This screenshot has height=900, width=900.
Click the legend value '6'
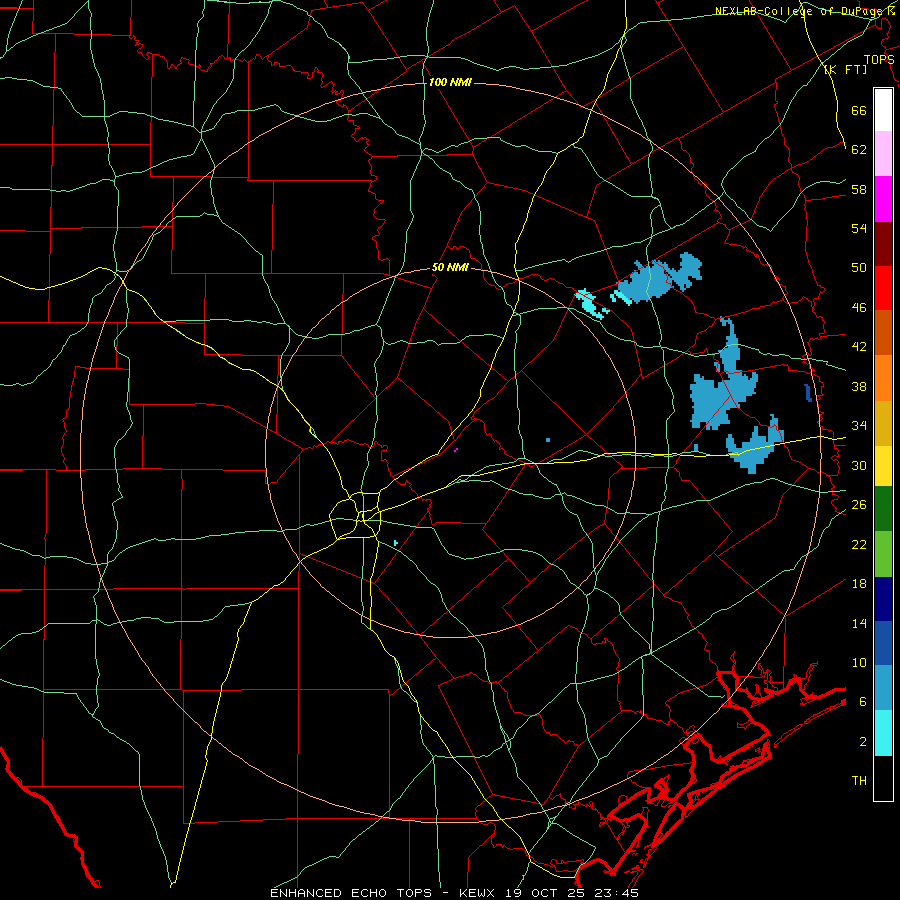pyautogui.click(x=862, y=702)
